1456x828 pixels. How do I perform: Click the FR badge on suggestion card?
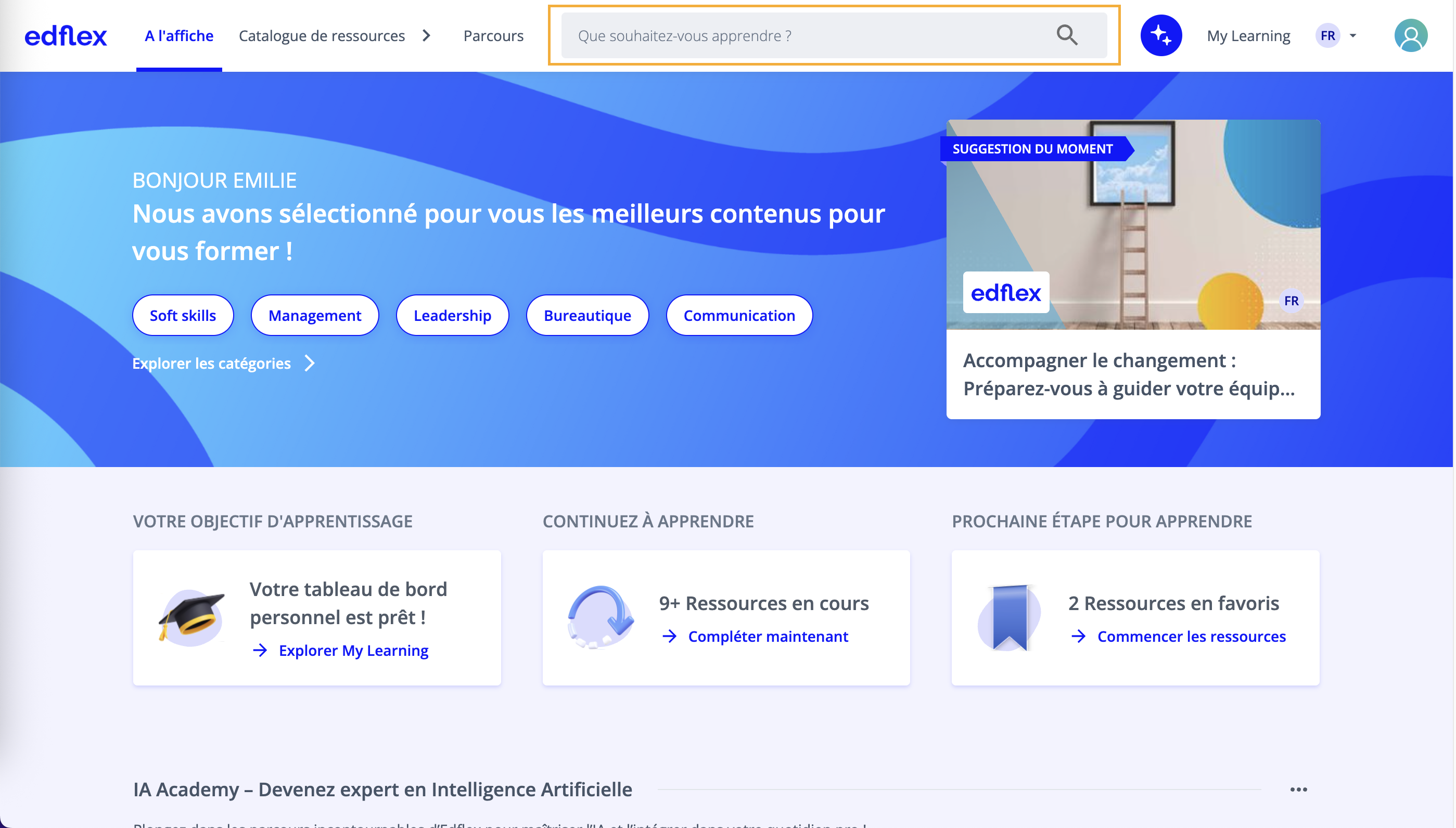point(1291,301)
